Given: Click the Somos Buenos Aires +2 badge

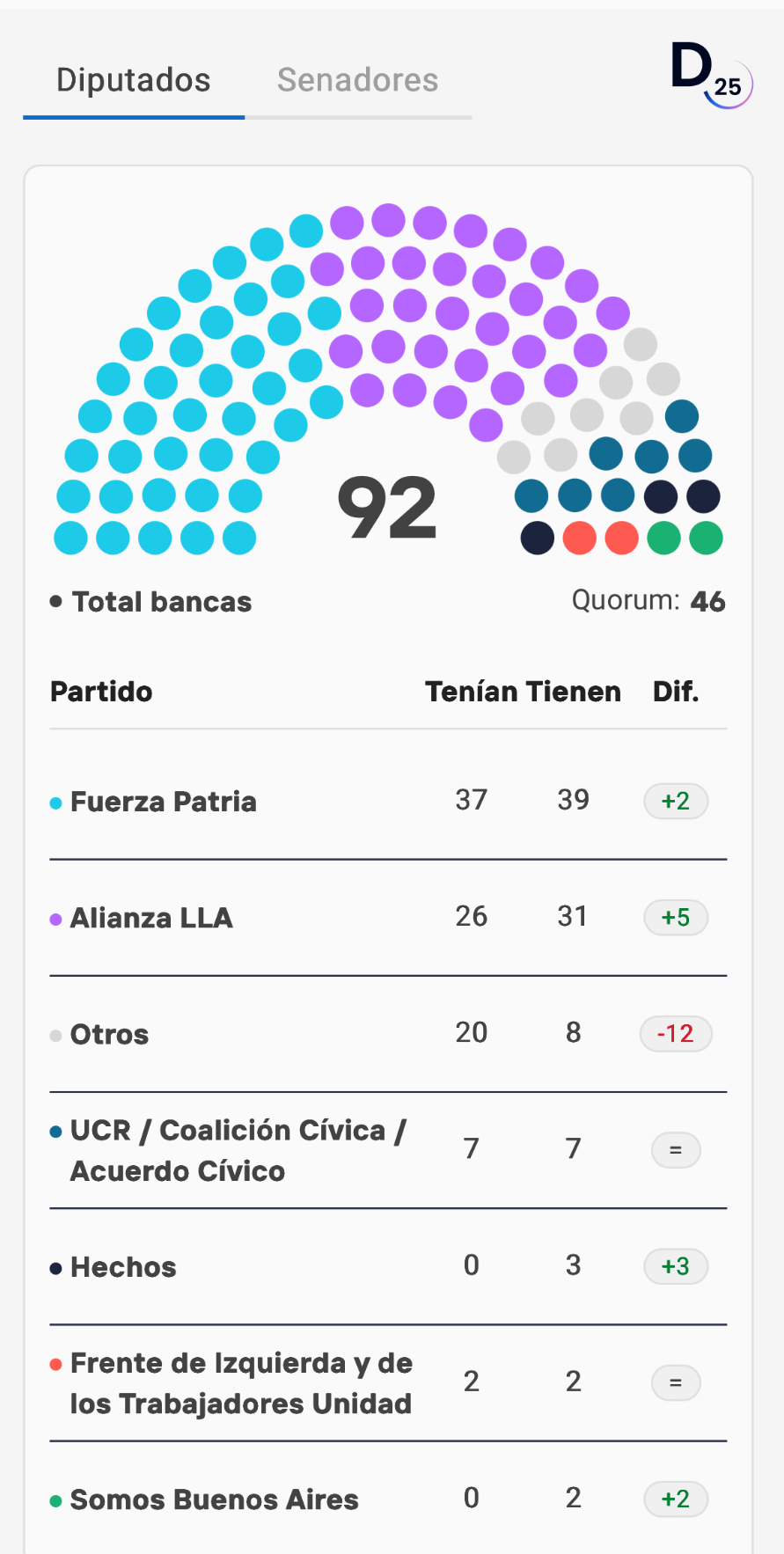Looking at the screenshot, I should [676, 1499].
